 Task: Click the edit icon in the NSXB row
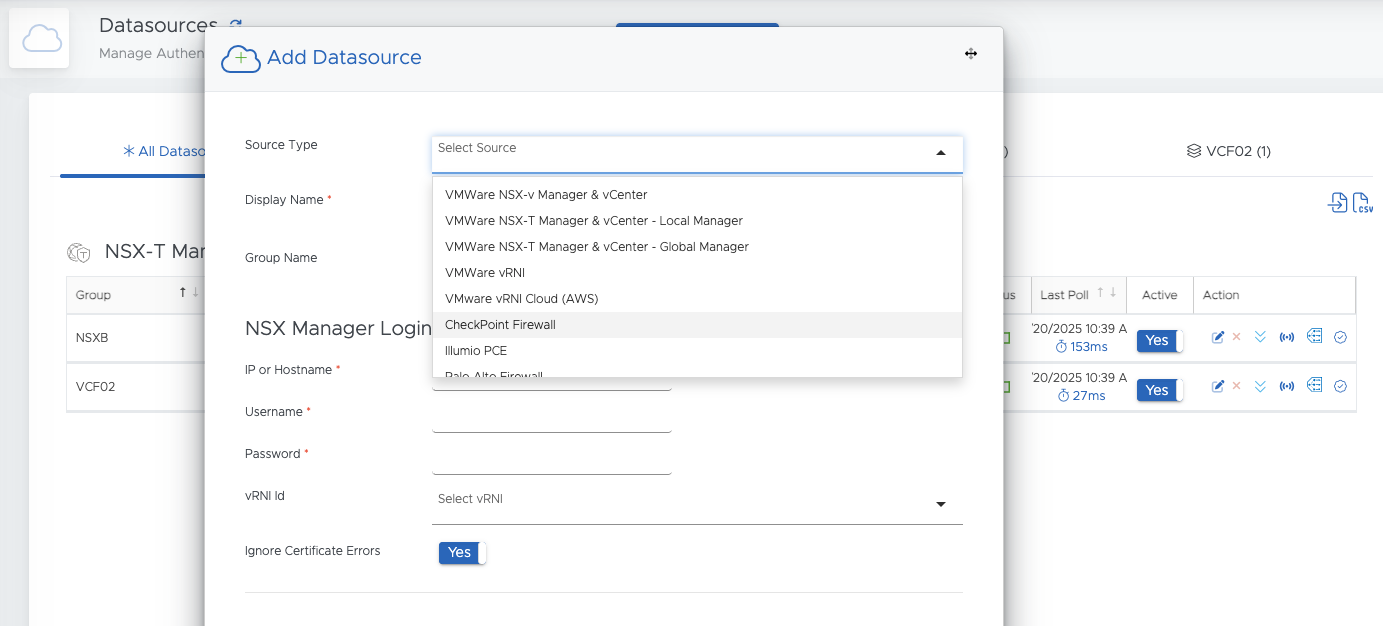tap(1217, 338)
